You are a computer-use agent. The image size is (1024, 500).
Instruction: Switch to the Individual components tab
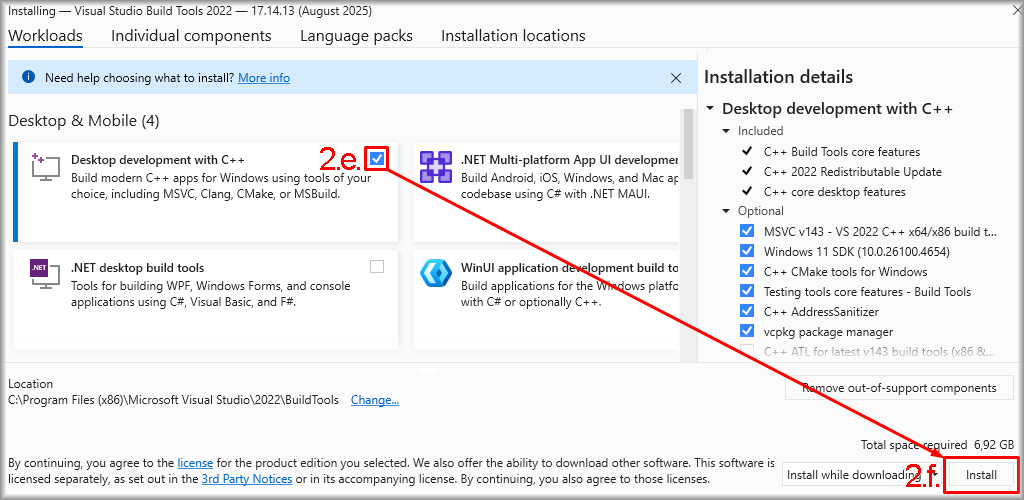(191, 36)
